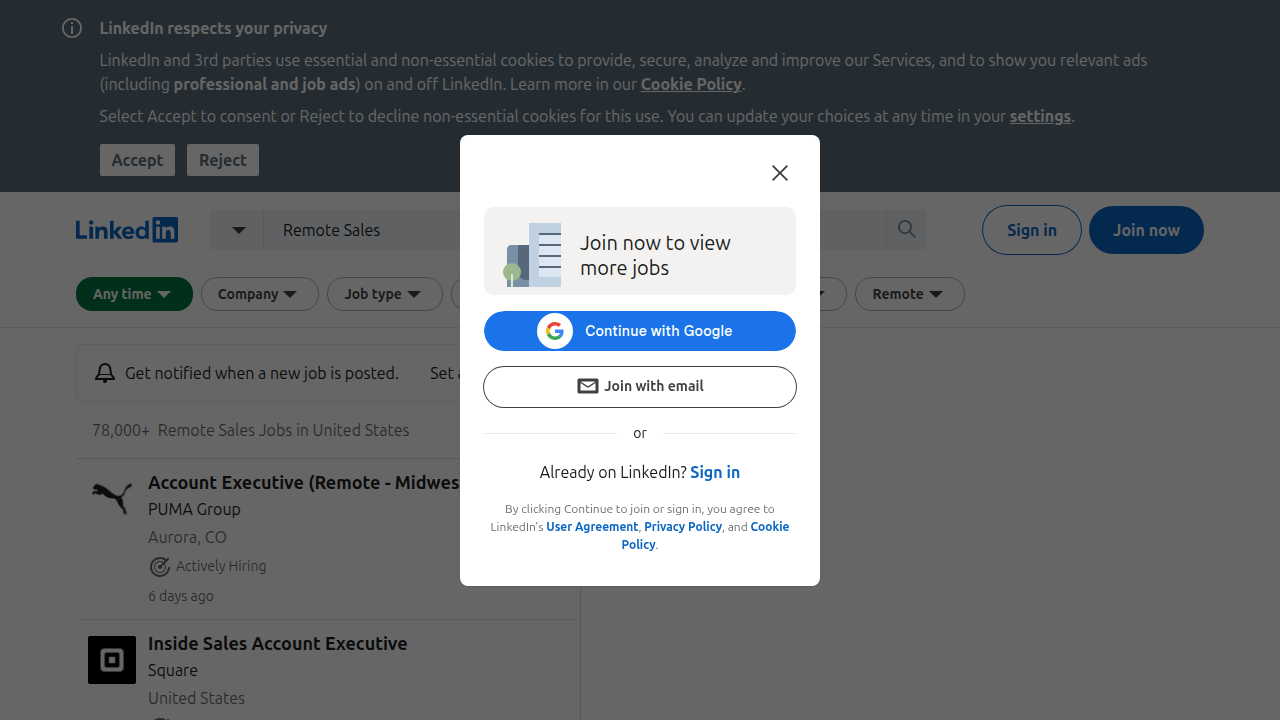Image resolution: width=1280 pixels, height=720 pixels.
Task: Open Cookie Policy link in banner
Action: click(x=691, y=84)
